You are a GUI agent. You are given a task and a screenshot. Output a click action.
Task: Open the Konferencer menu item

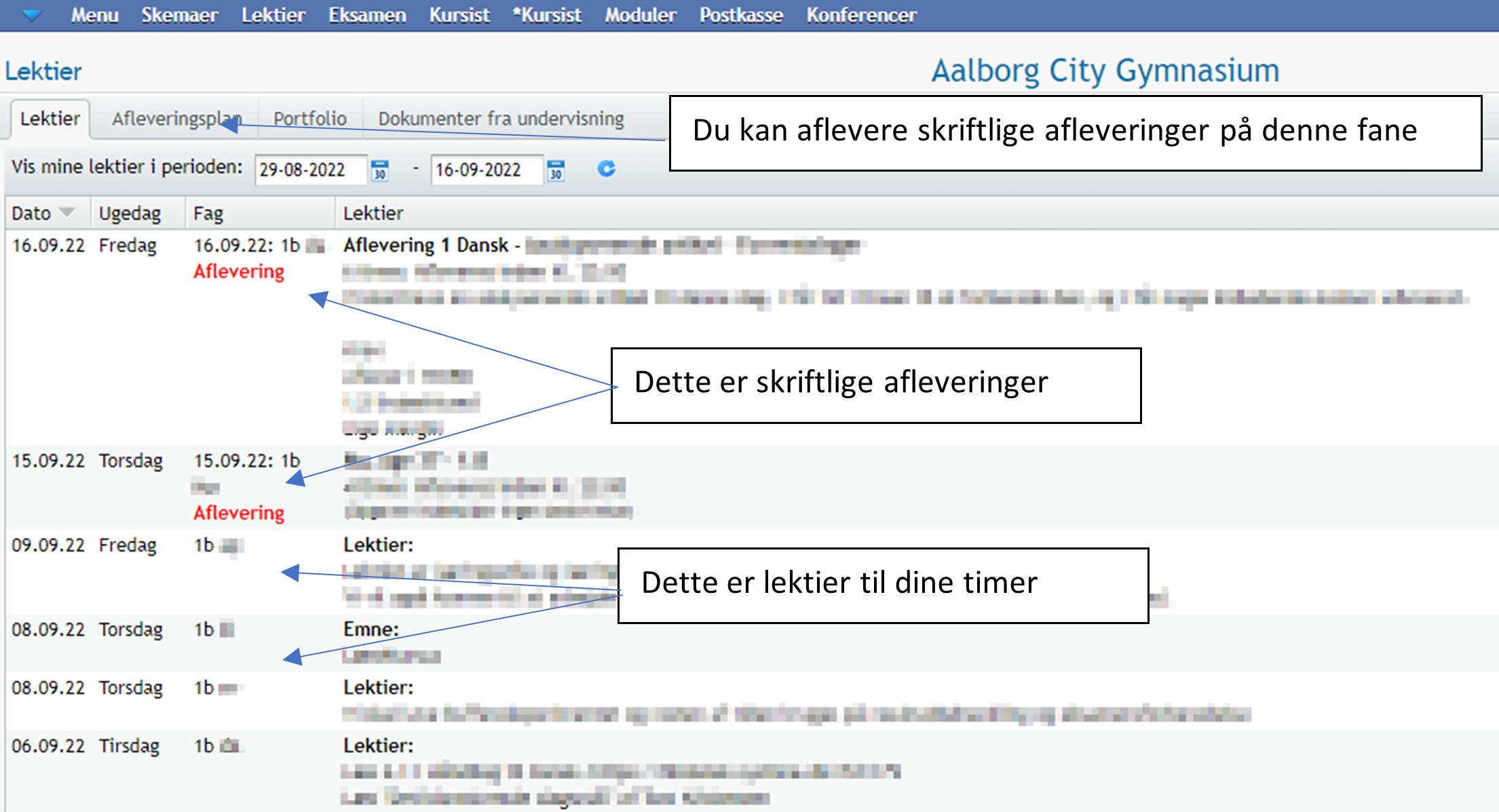tap(861, 15)
